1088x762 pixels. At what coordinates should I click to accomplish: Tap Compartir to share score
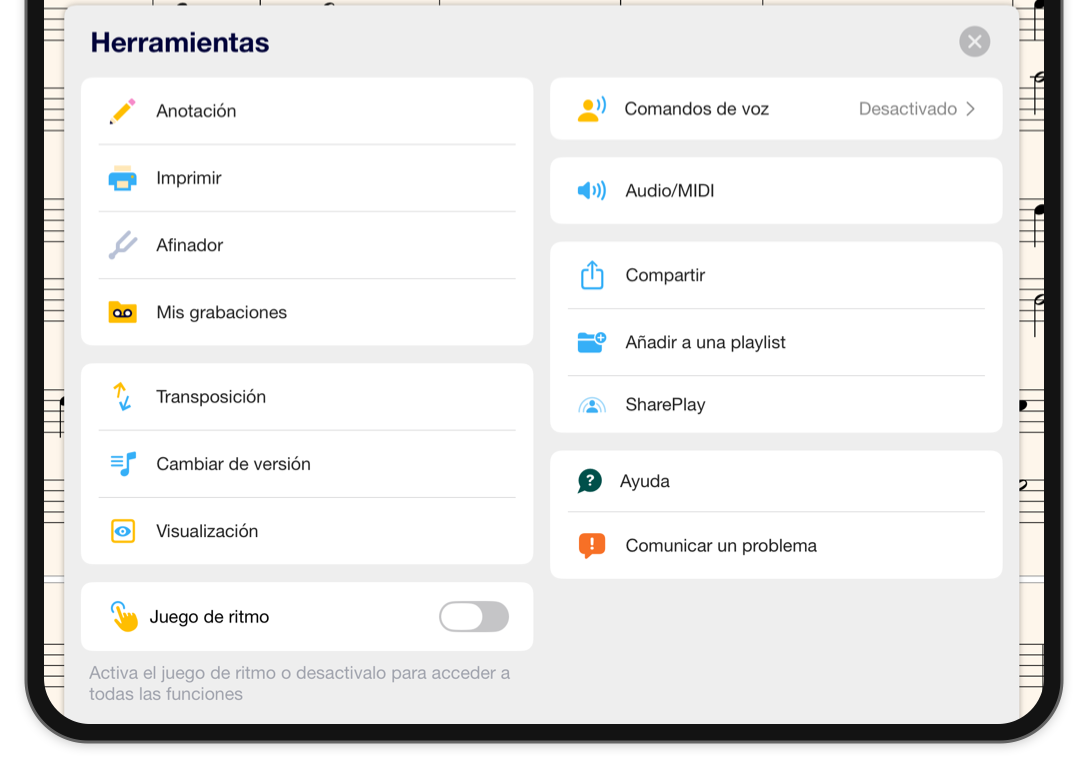click(776, 275)
